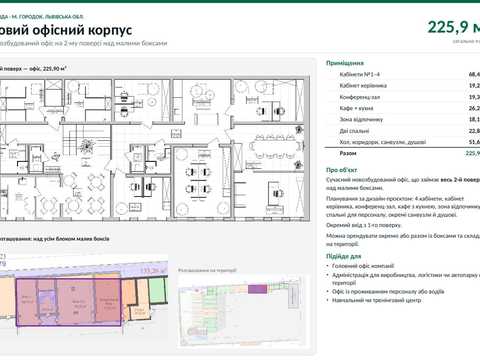Select the 'Кабінет керівника' row
Image resolution: width=480 pixels, height=360 pixels.
click(403, 86)
